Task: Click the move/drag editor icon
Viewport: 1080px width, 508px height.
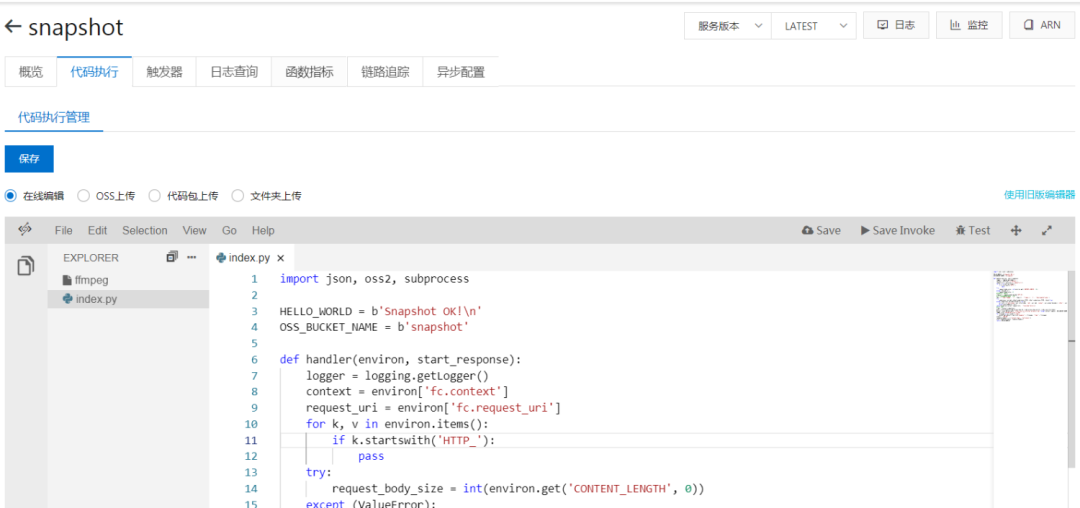Action: [1016, 230]
